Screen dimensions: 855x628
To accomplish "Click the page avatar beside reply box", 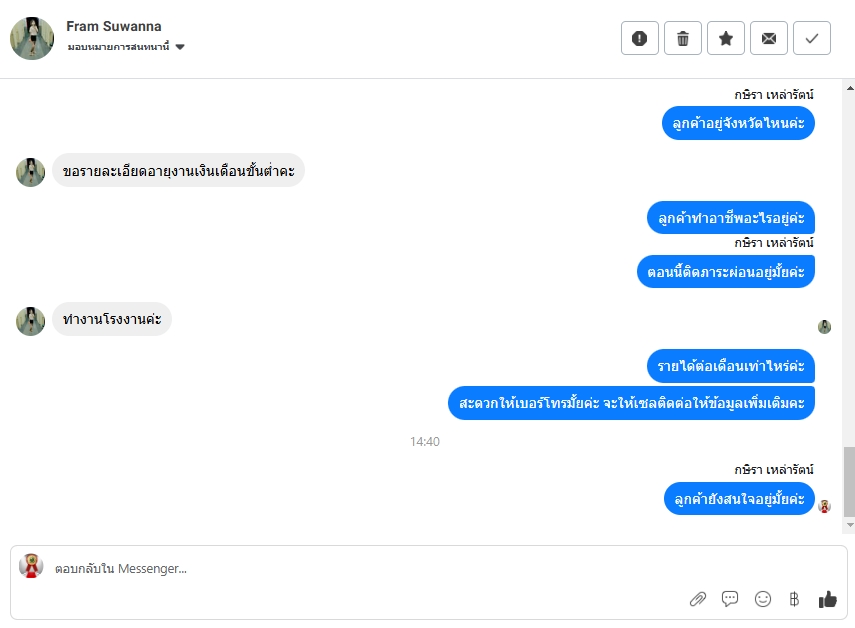I will coord(31,566).
